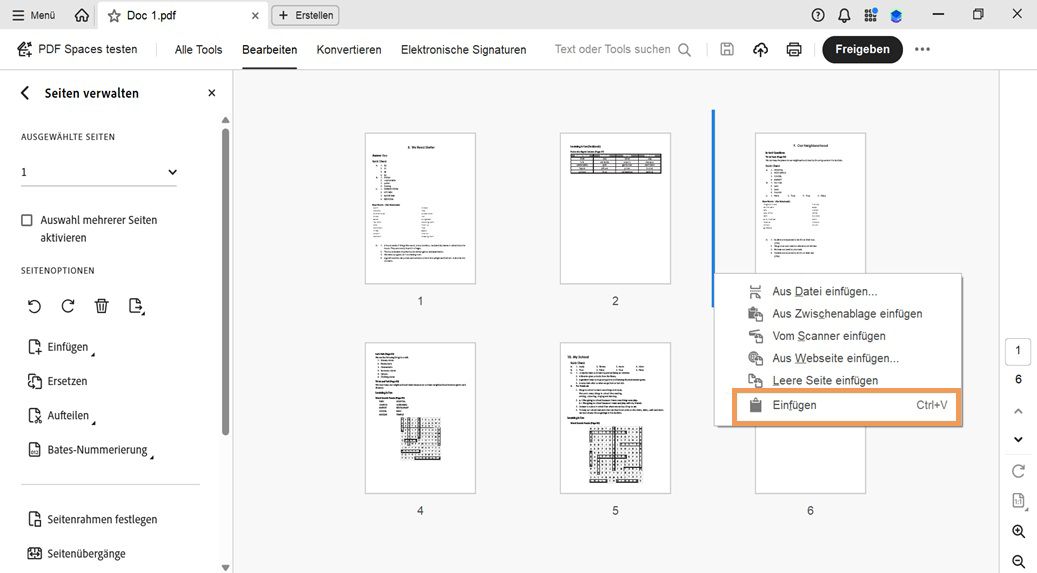Select page 1 thumbnail

420,208
